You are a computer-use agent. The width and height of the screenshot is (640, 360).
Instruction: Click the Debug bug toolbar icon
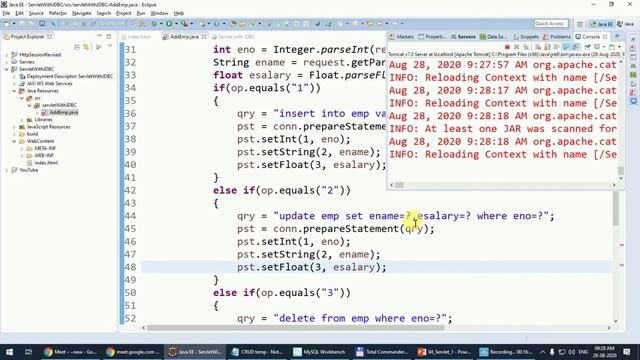(154, 24)
